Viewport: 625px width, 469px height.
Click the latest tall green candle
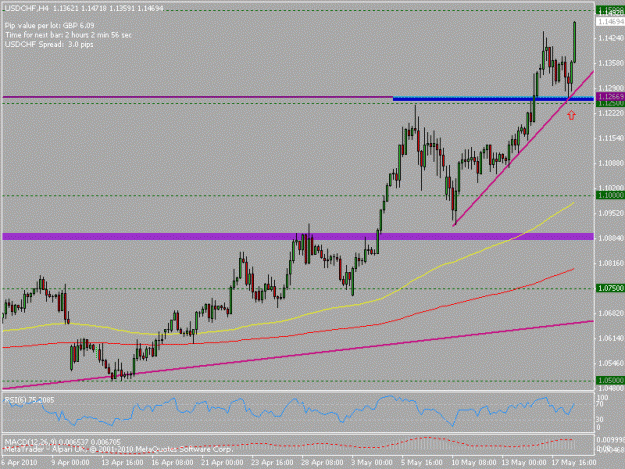575,42
